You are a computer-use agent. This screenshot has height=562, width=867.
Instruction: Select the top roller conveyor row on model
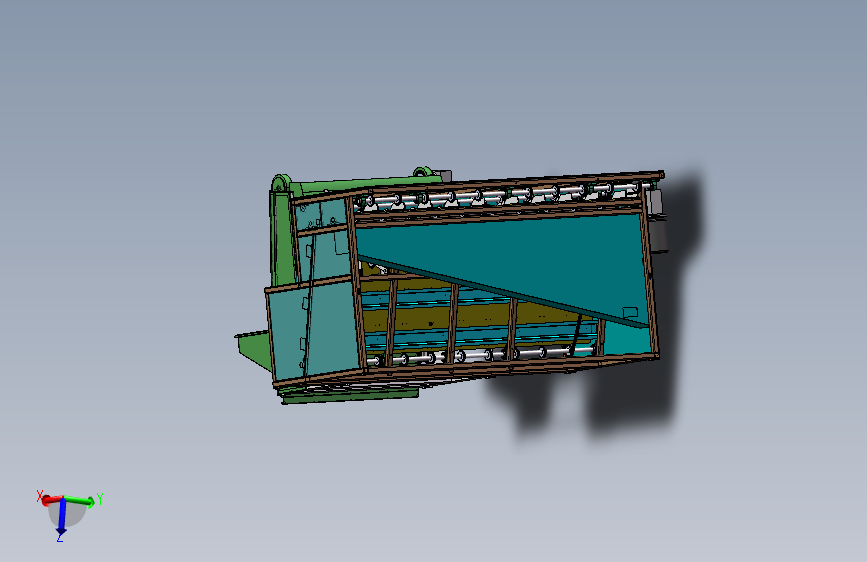point(503,196)
